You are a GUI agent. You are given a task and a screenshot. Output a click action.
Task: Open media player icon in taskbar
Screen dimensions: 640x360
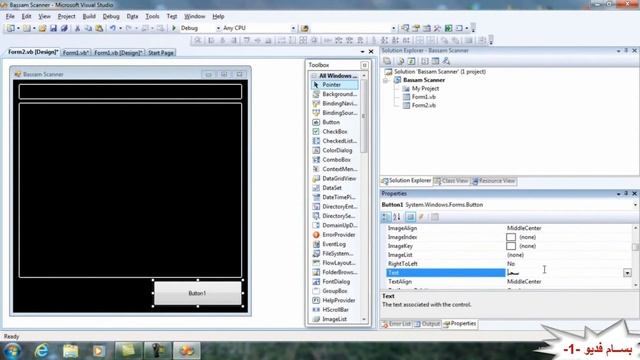point(99,351)
